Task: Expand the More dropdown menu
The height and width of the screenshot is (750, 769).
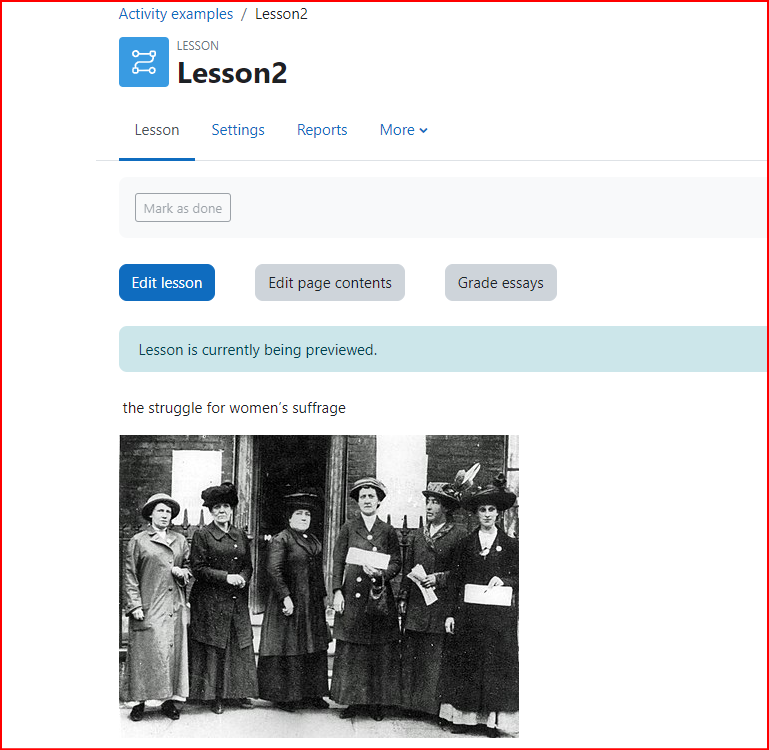Action: click(404, 130)
